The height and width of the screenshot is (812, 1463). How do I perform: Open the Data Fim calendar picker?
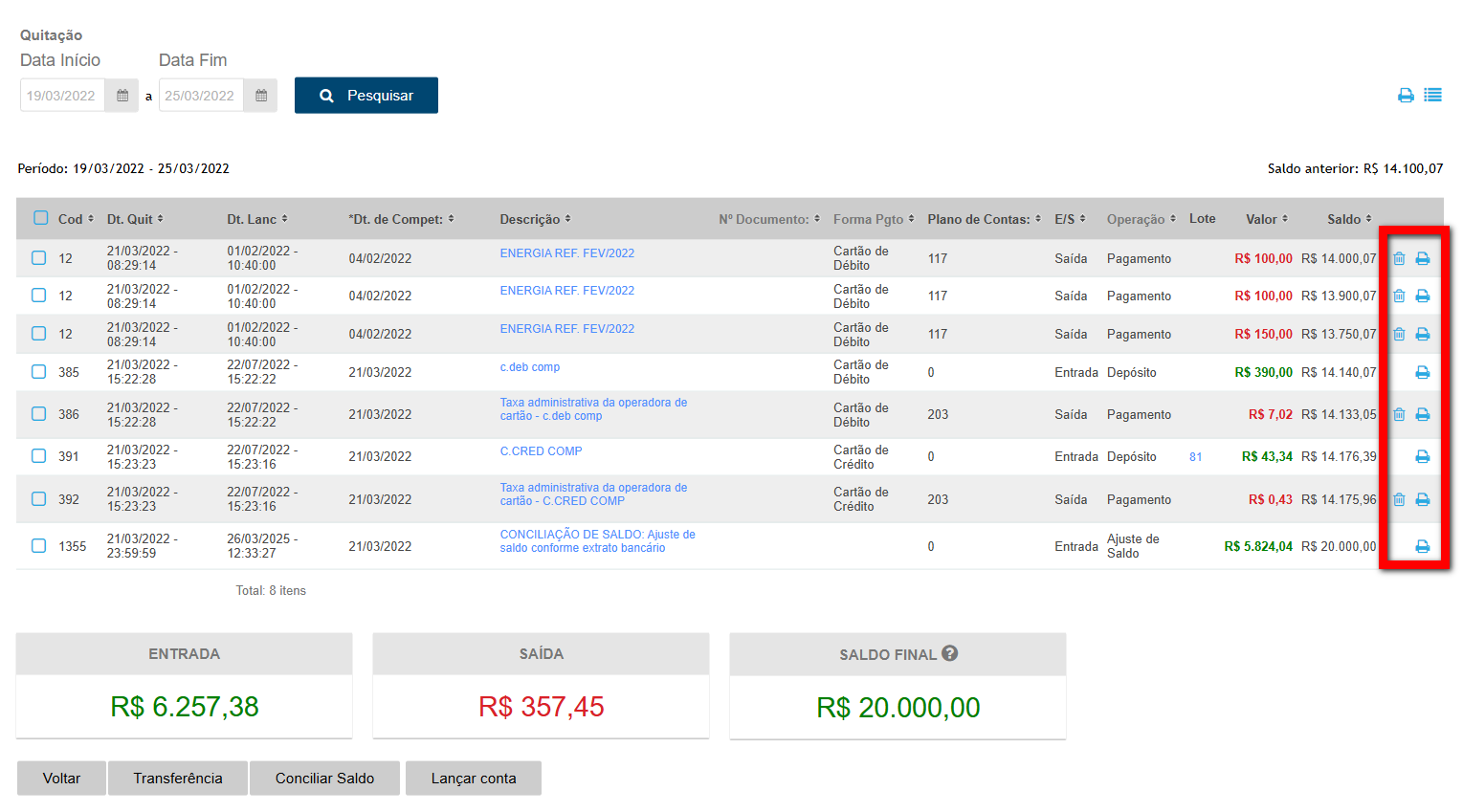pos(260,96)
